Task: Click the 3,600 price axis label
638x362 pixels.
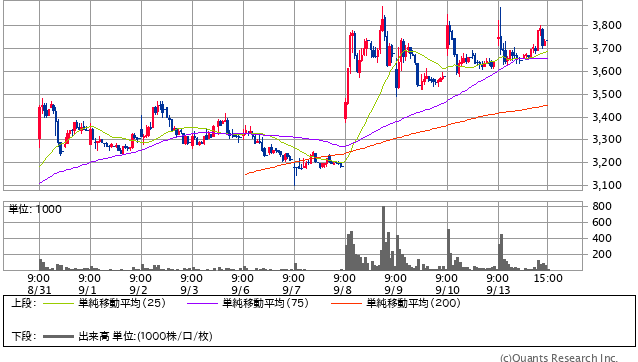Action: 607,71
